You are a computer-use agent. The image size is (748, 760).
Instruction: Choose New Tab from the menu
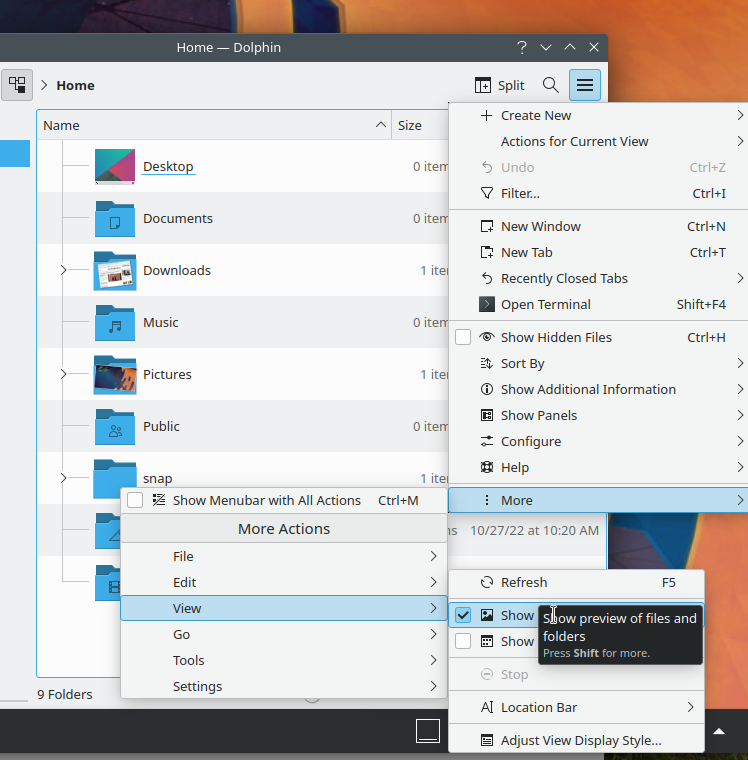526,253
